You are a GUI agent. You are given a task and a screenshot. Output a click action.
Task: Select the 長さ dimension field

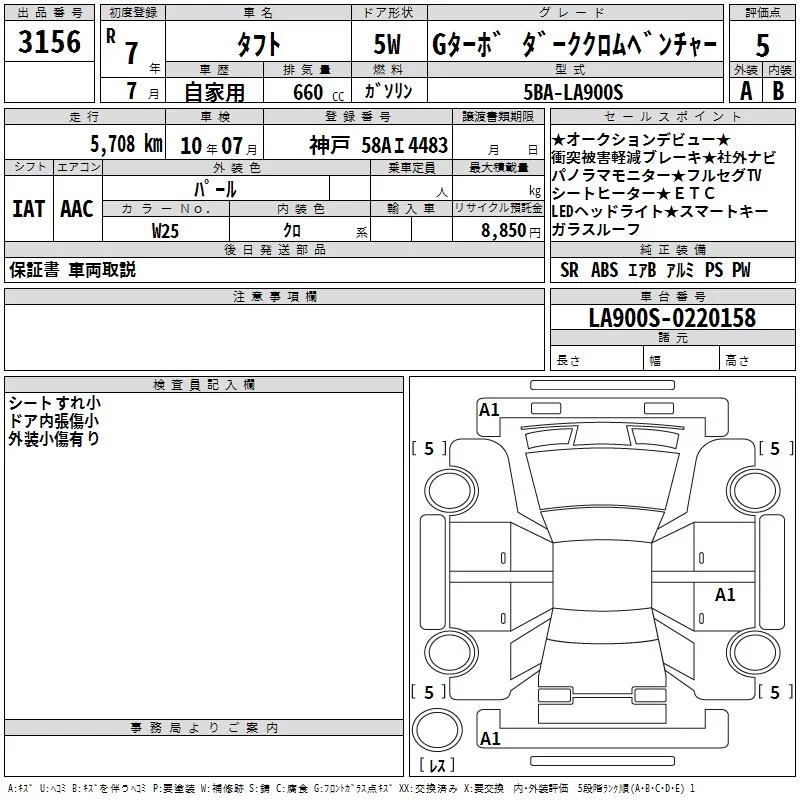point(596,358)
